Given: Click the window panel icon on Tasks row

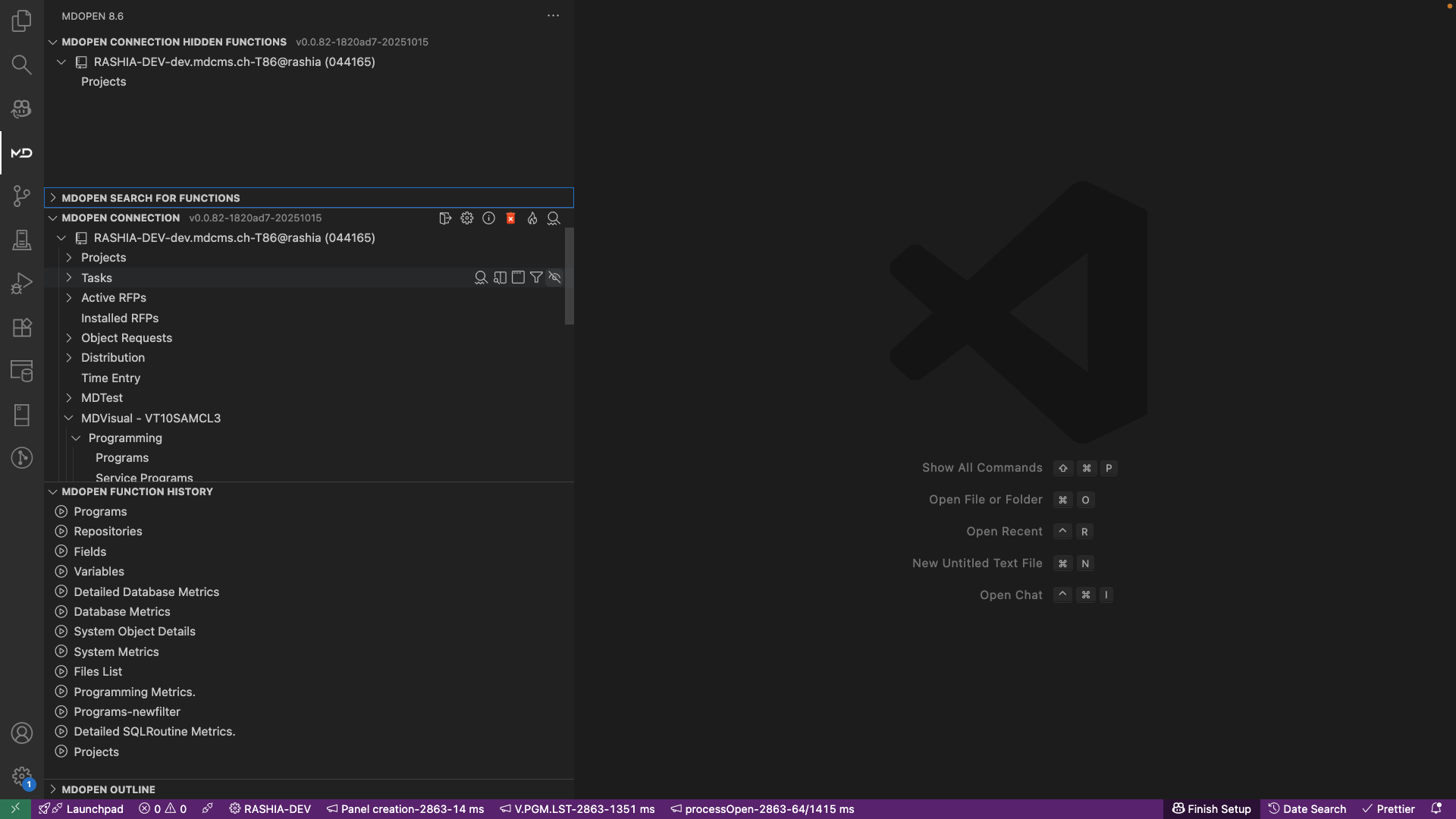Looking at the screenshot, I should [518, 278].
